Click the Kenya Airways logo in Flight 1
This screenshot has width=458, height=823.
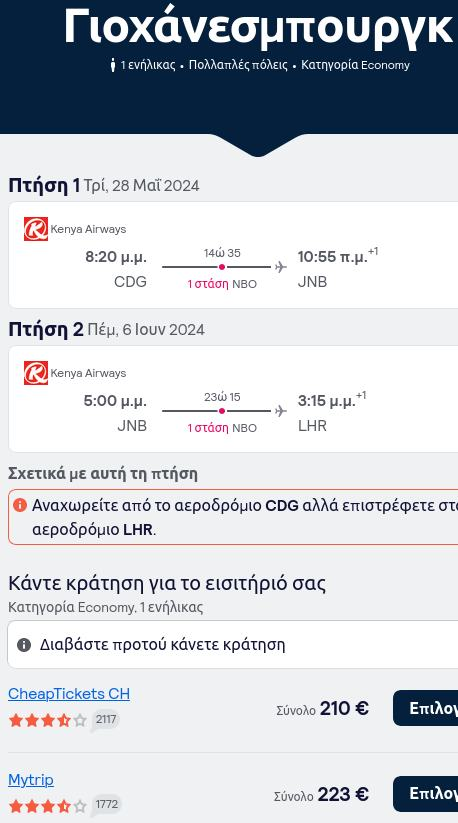coord(36,229)
